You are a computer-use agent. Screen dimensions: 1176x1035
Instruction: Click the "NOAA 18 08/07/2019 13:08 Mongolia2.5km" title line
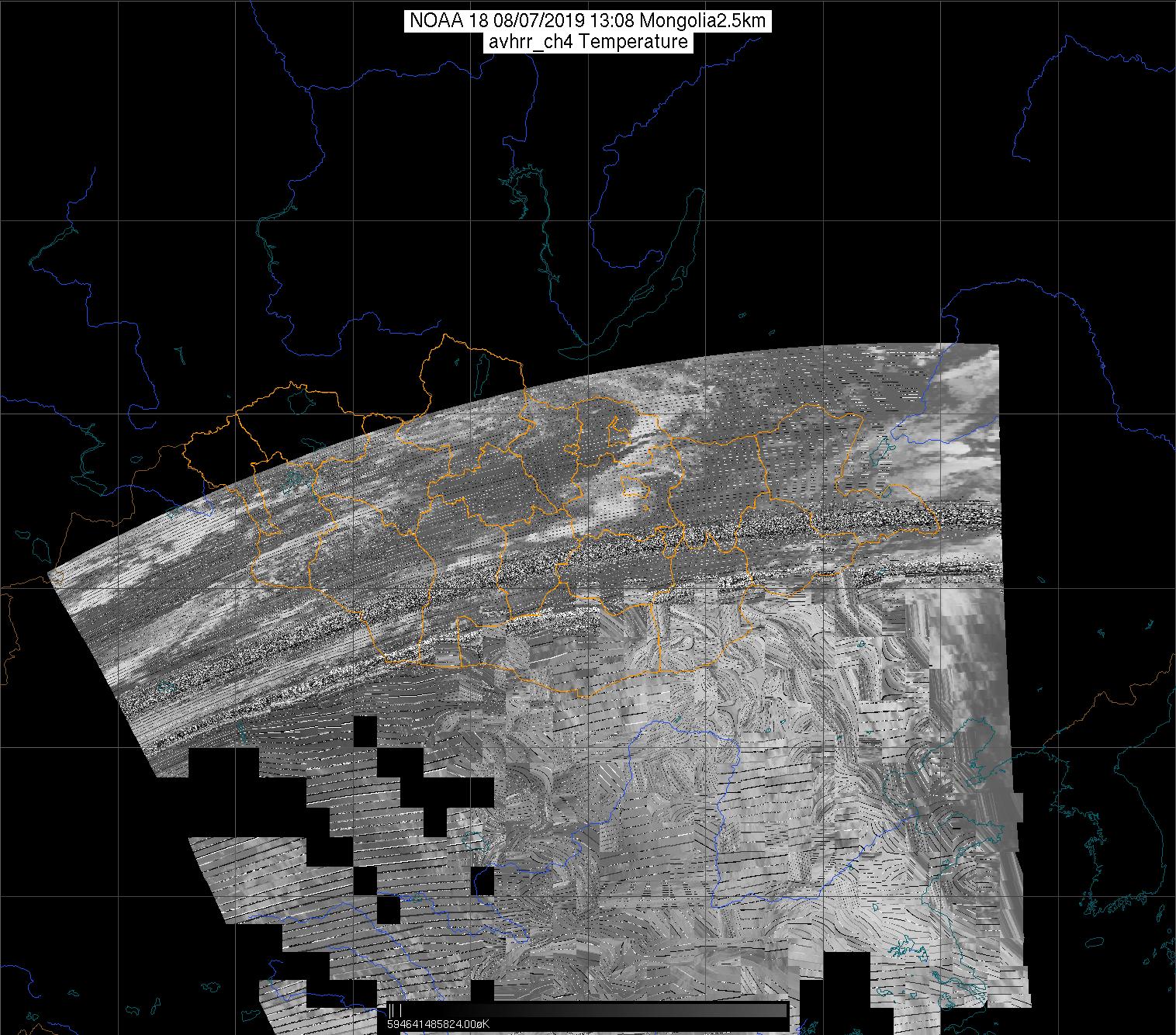pos(587,20)
